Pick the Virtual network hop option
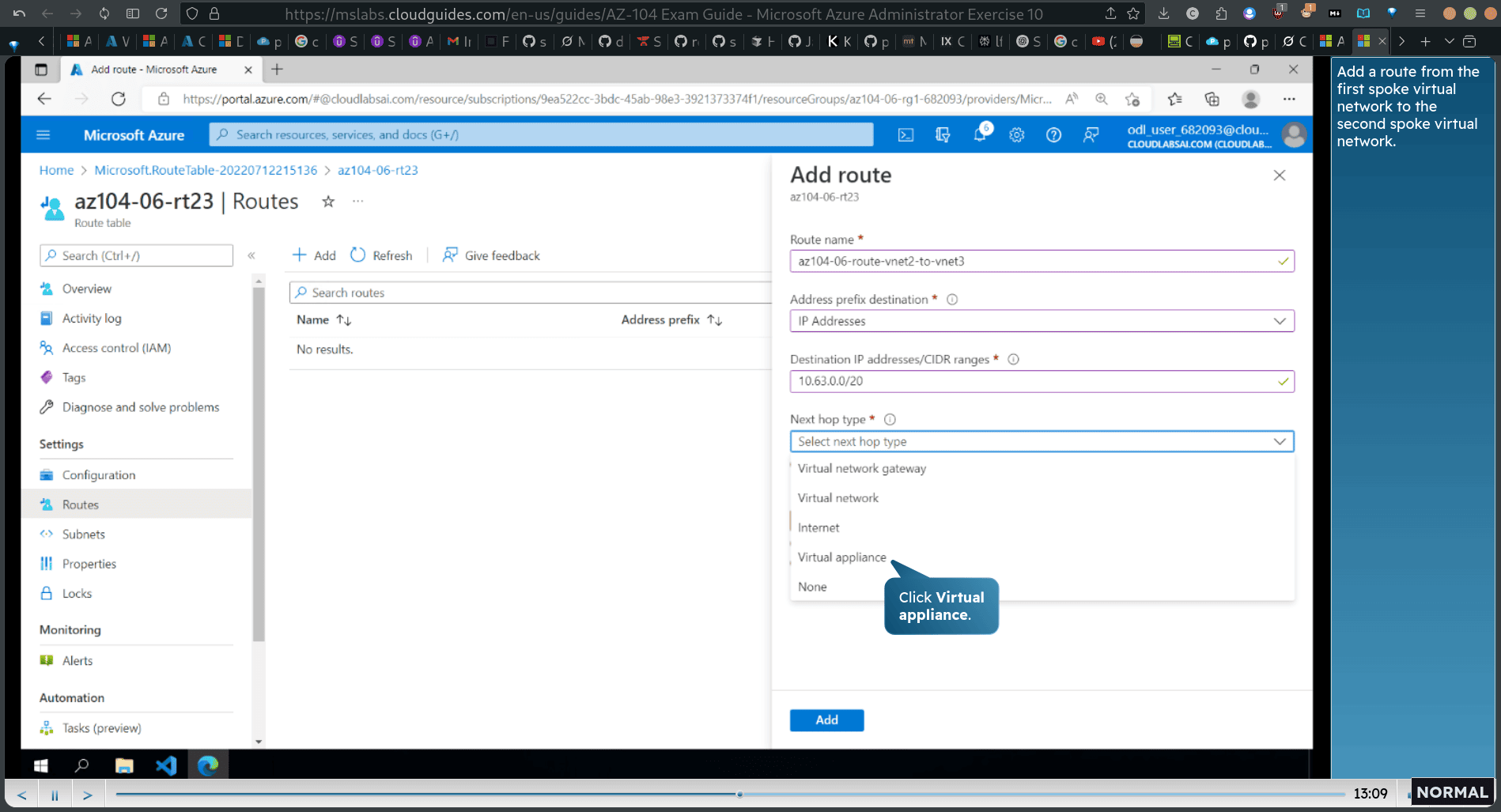The image size is (1501, 812). (837, 498)
